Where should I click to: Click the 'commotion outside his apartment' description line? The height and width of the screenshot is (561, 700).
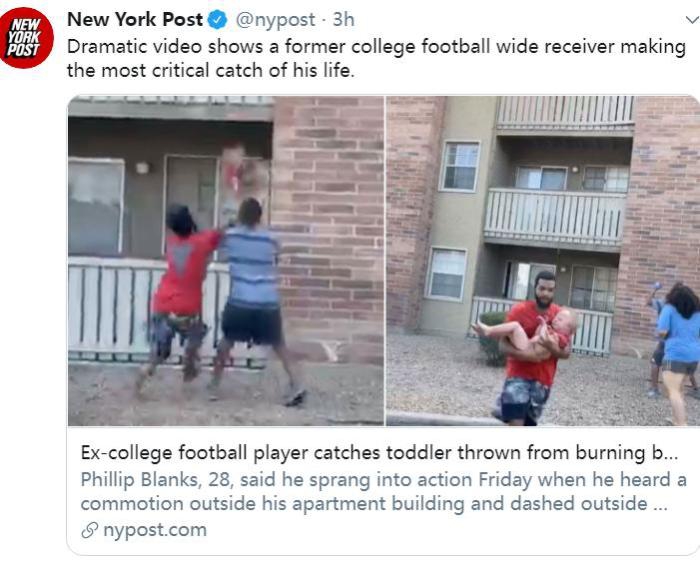[374, 503]
